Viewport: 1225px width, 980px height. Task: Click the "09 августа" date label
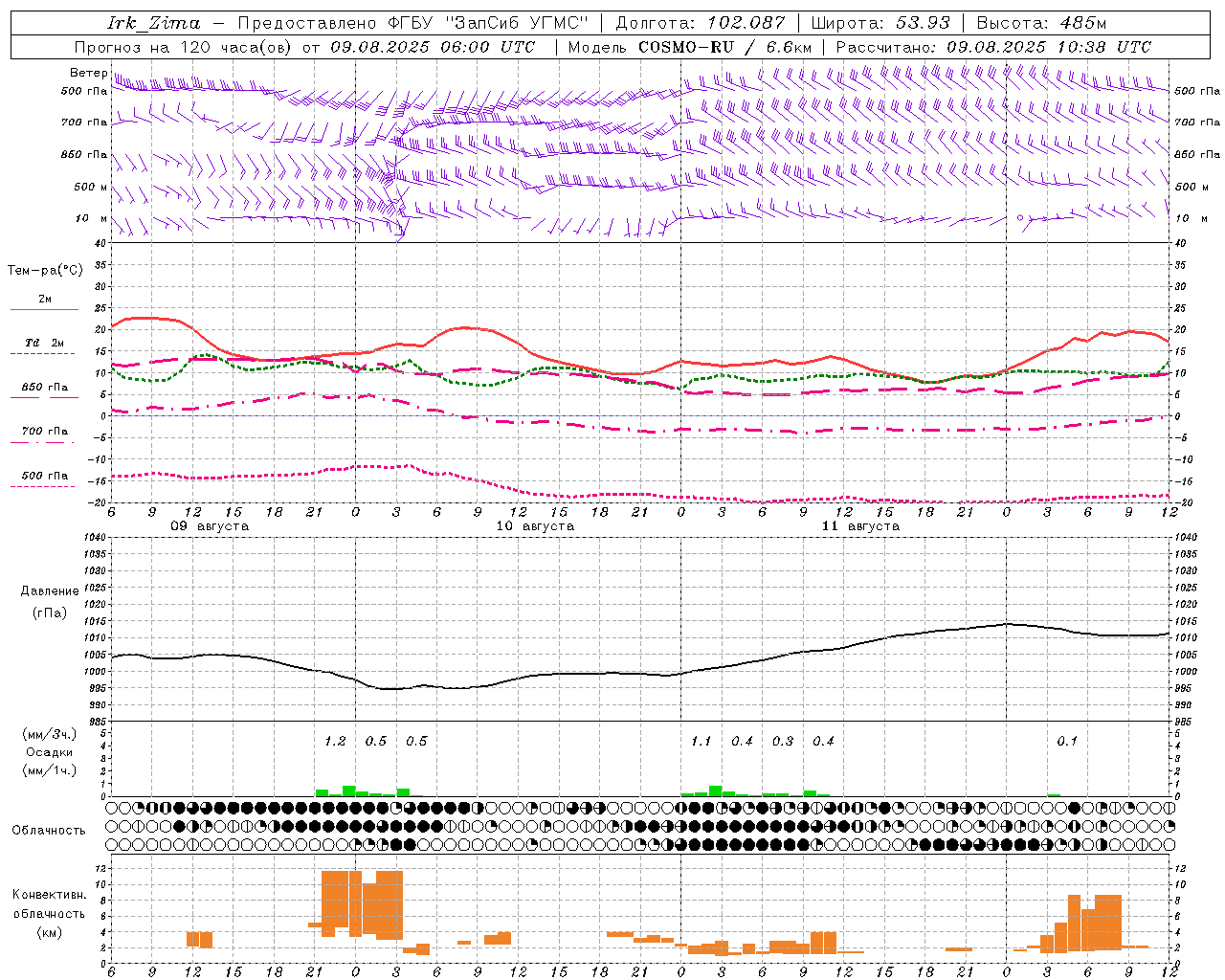(210, 526)
